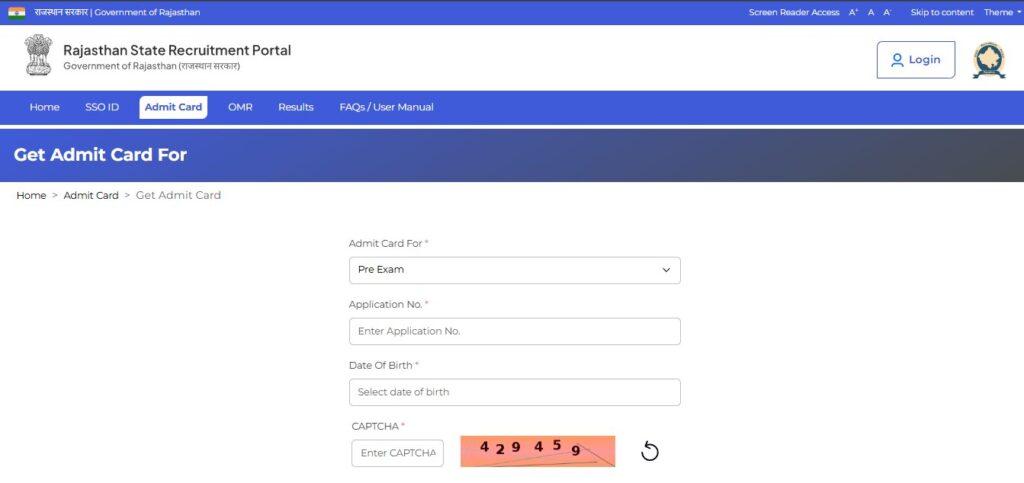Reset font size with normal A

871,12
